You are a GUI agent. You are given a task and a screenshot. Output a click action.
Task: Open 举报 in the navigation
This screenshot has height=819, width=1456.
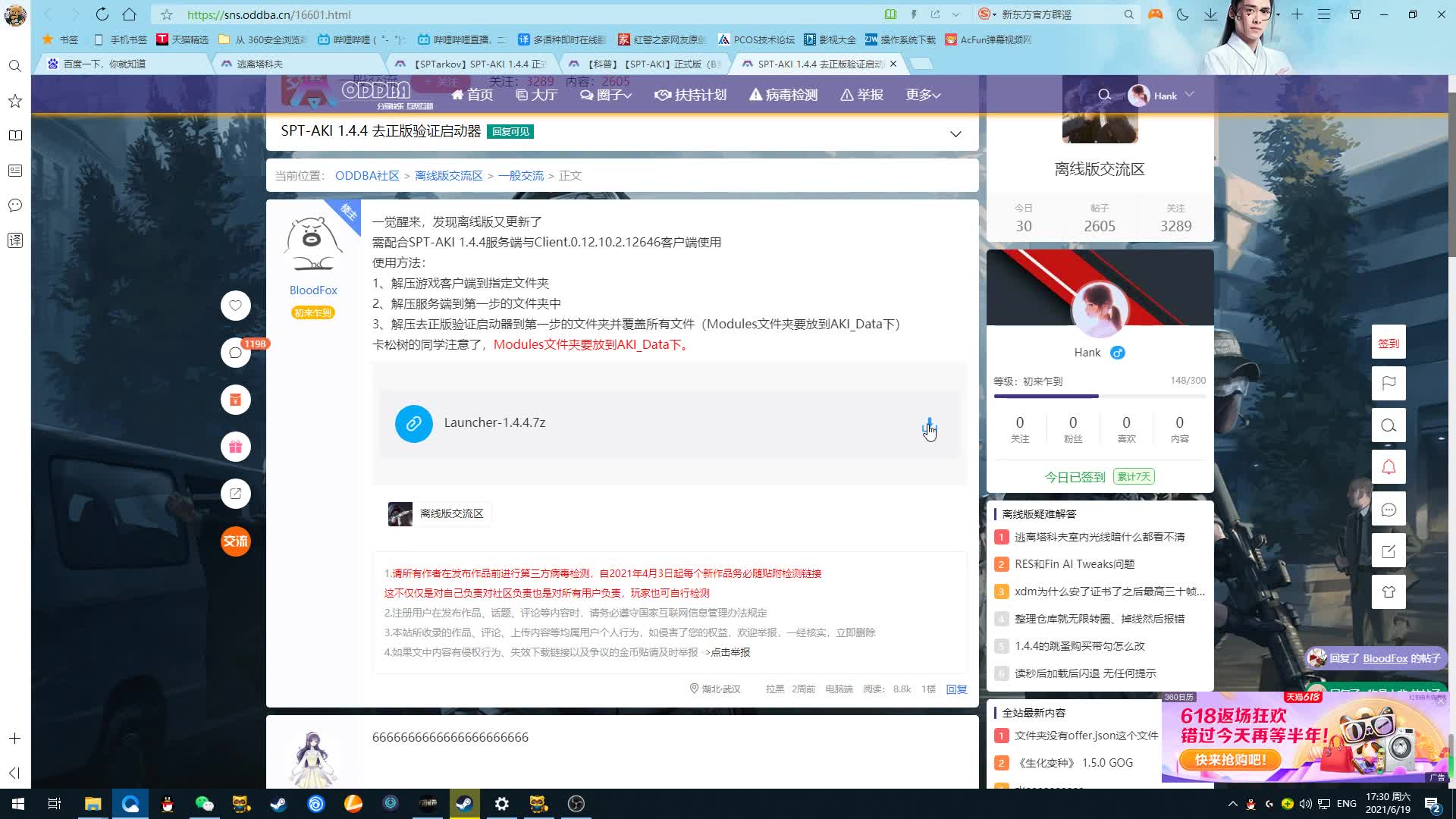pyautogui.click(x=862, y=95)
